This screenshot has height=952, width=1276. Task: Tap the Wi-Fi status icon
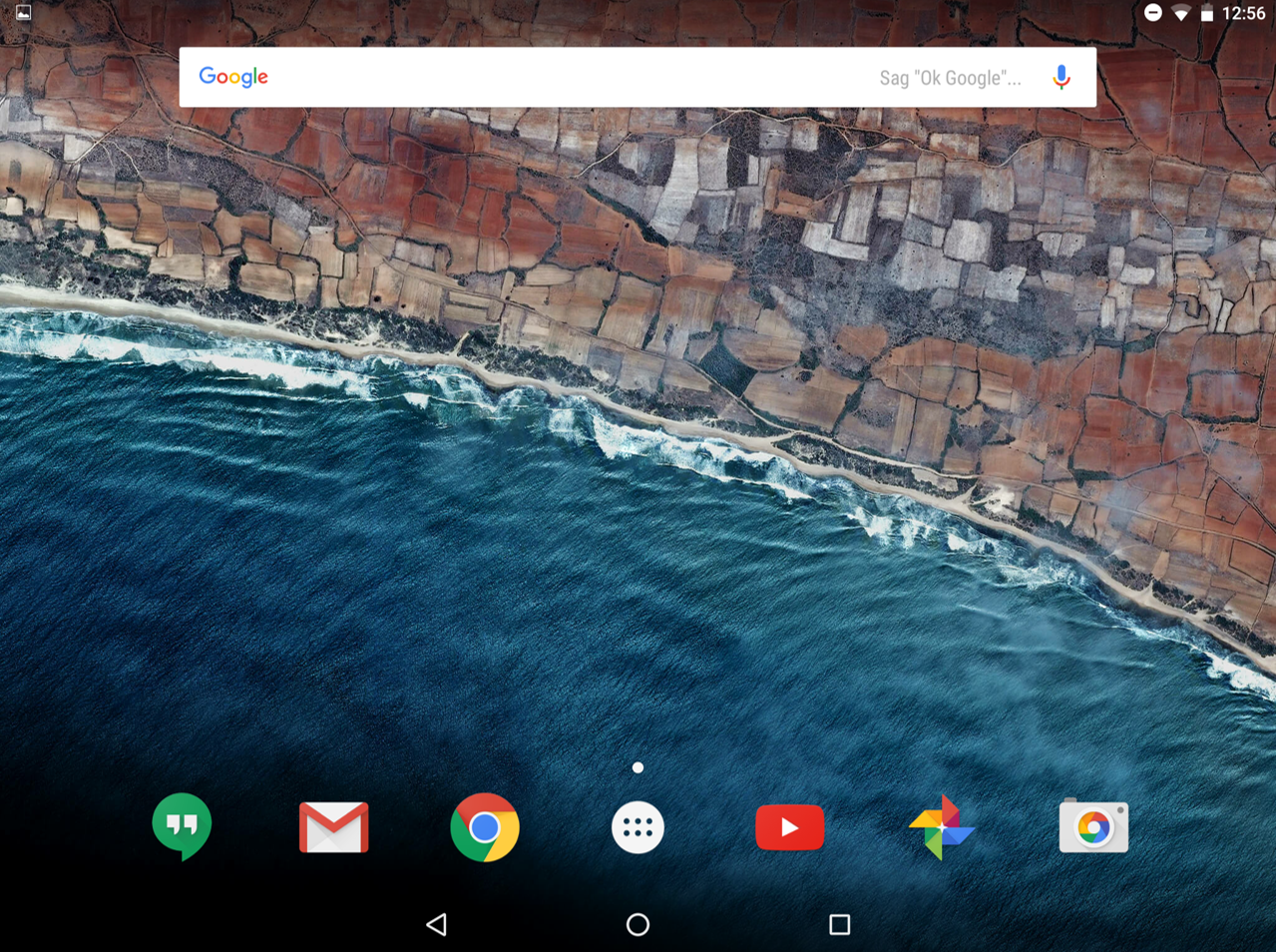[x=1181, y=14]
